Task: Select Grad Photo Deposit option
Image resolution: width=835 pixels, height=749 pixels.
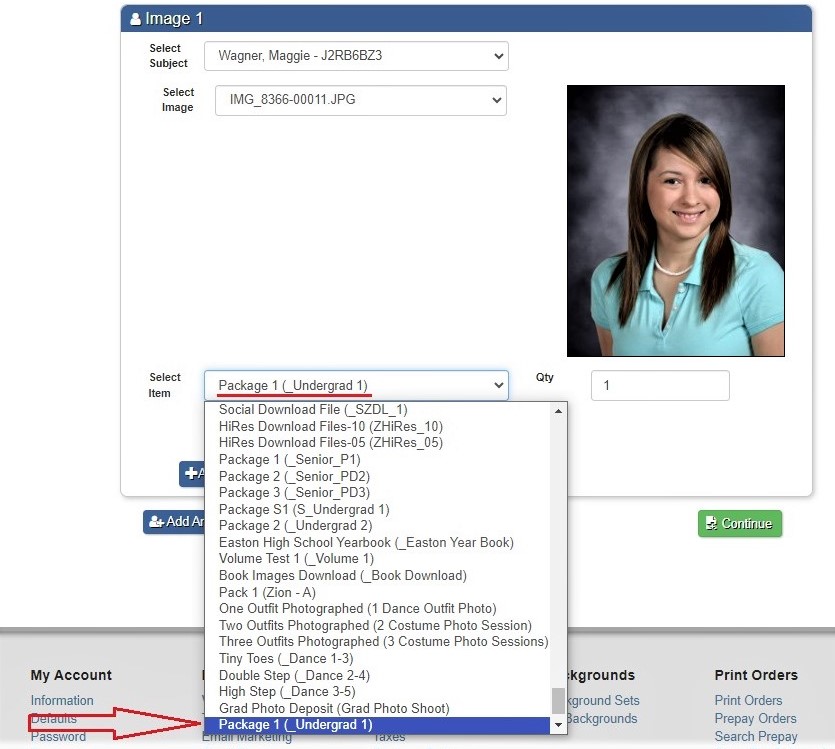Action: (334, 708)
